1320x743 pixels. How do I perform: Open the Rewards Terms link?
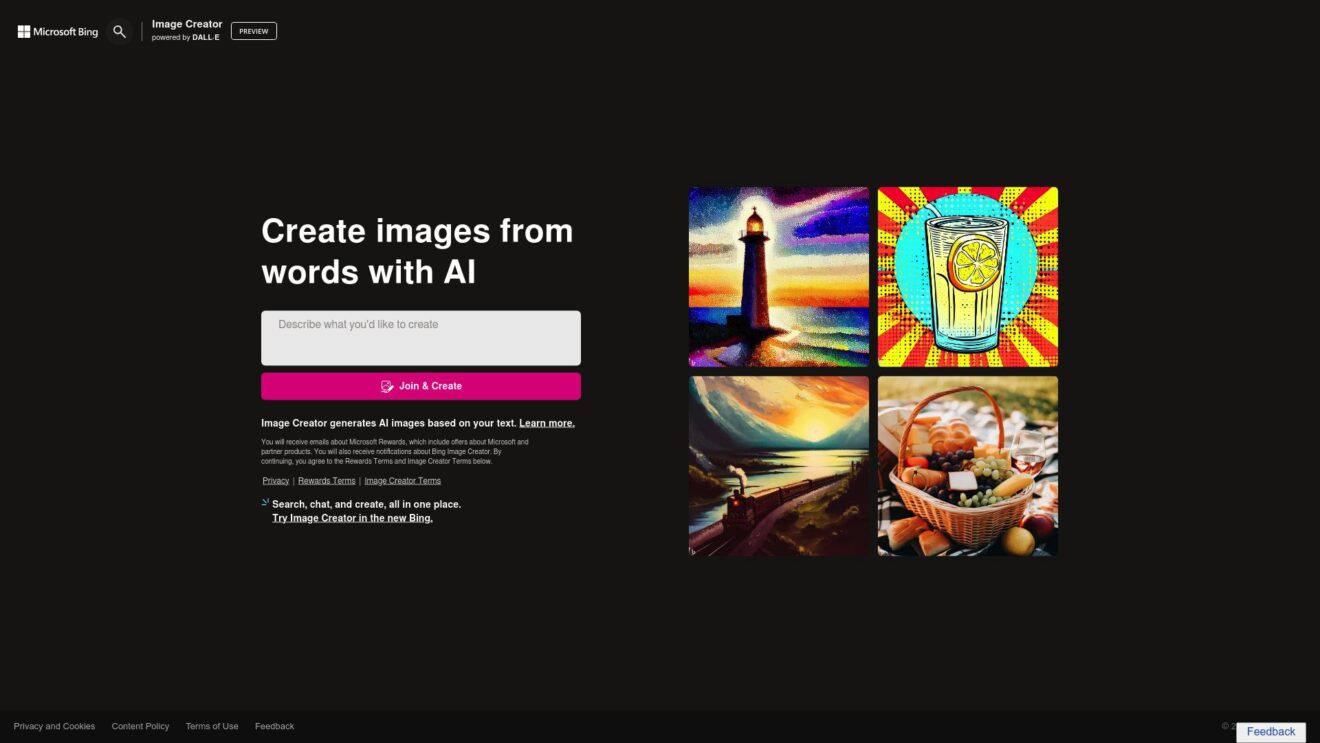(326, 480)
